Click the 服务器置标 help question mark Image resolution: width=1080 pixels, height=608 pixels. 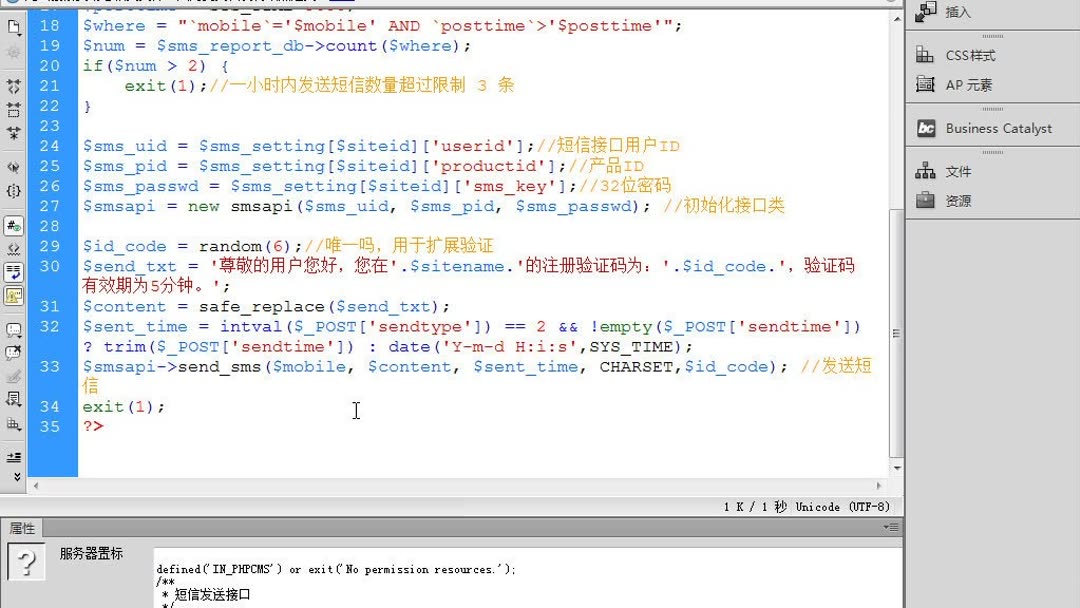25,562
